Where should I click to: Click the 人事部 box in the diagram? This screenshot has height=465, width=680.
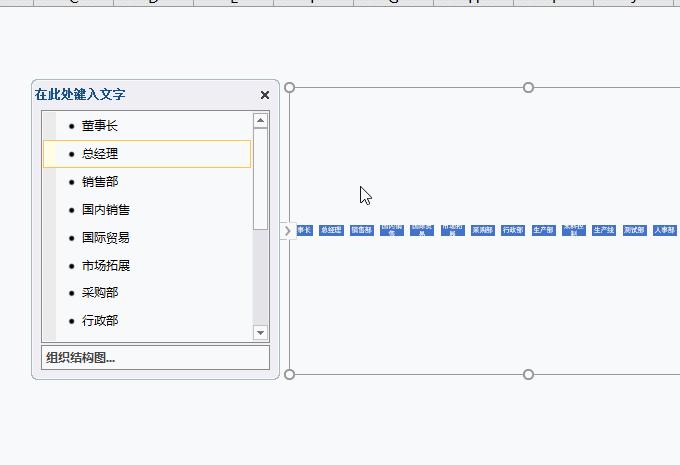665,230
